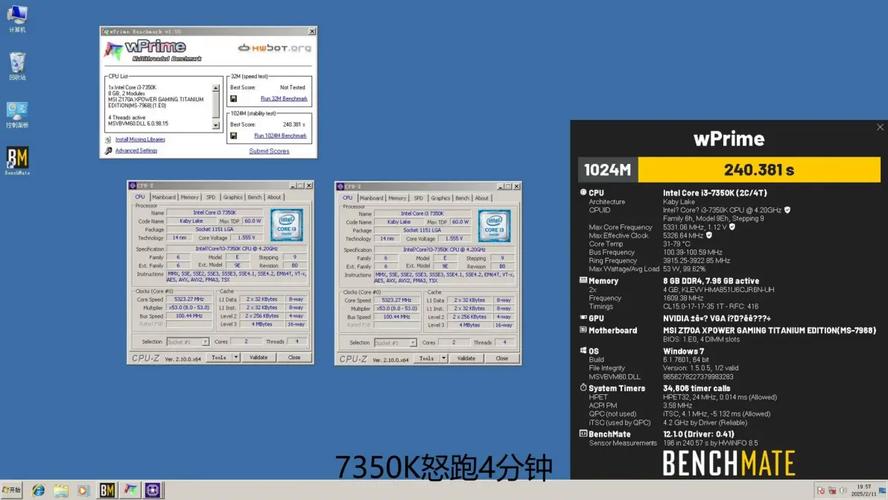The image size is (888, 500).
Task: Click the save icon in wPrime 1024M section
Action: (233, 136)
